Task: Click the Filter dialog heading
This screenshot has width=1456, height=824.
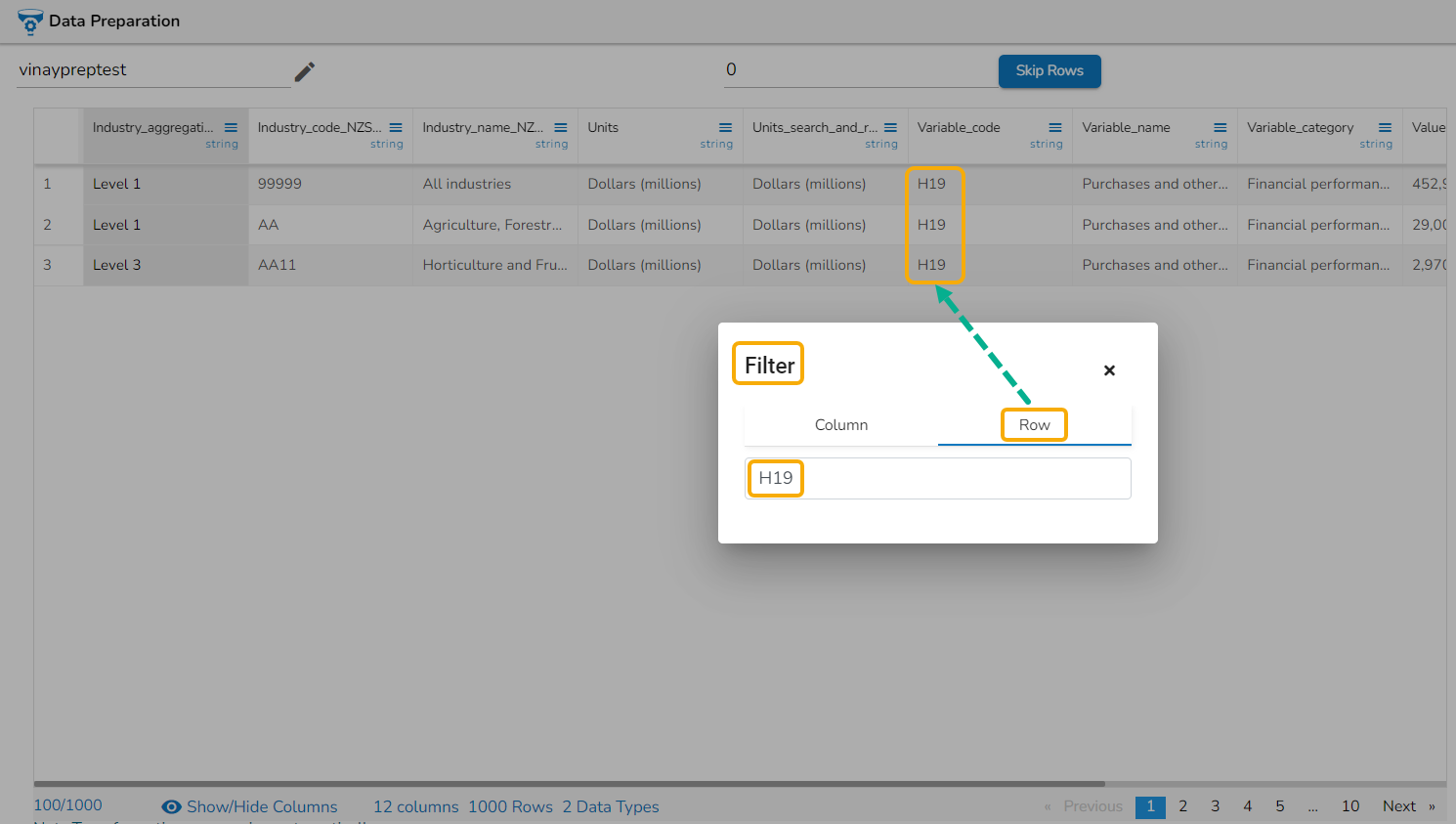Action: point(769,366)
